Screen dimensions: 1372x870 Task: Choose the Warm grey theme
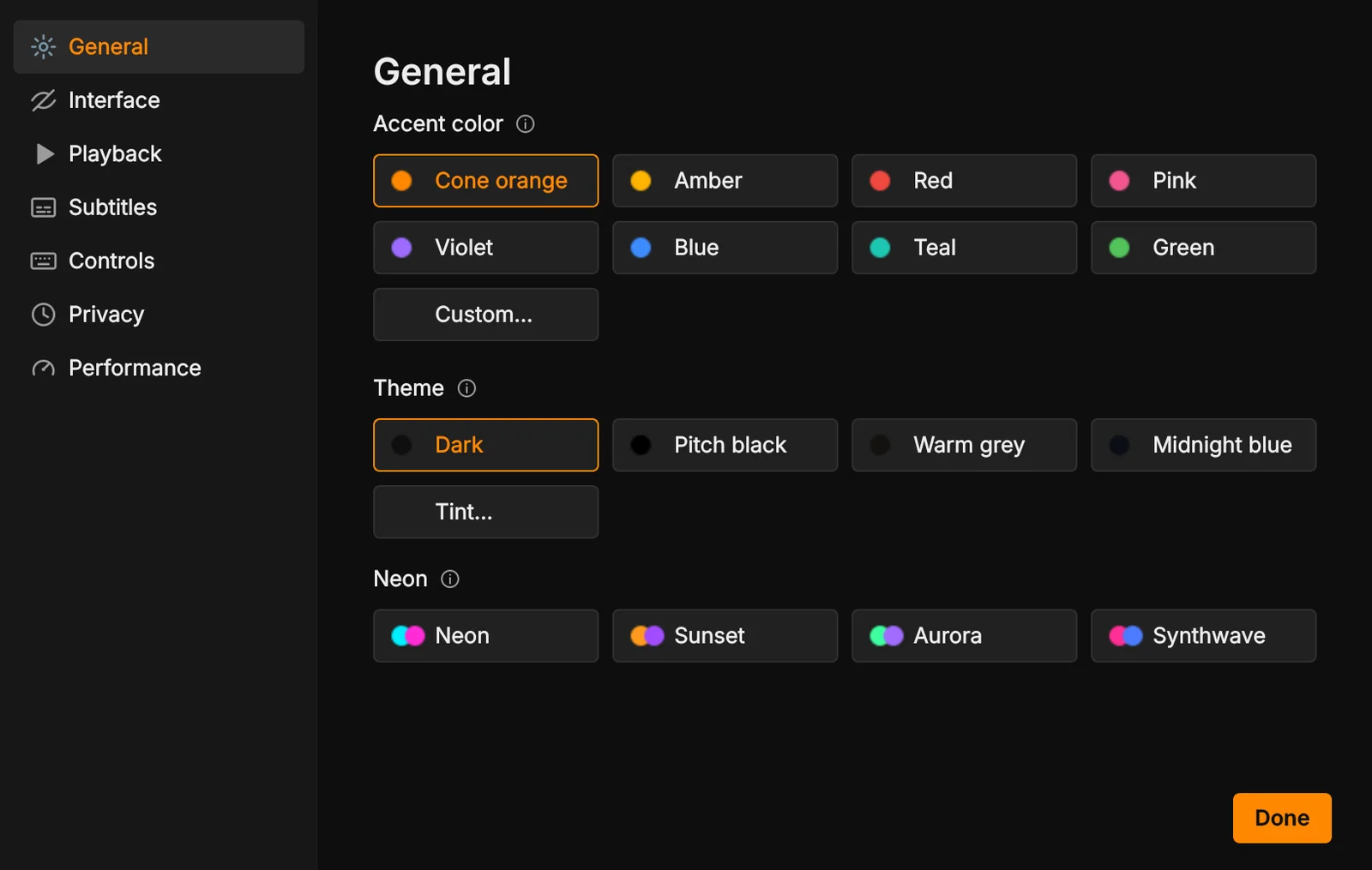point(965,445)
